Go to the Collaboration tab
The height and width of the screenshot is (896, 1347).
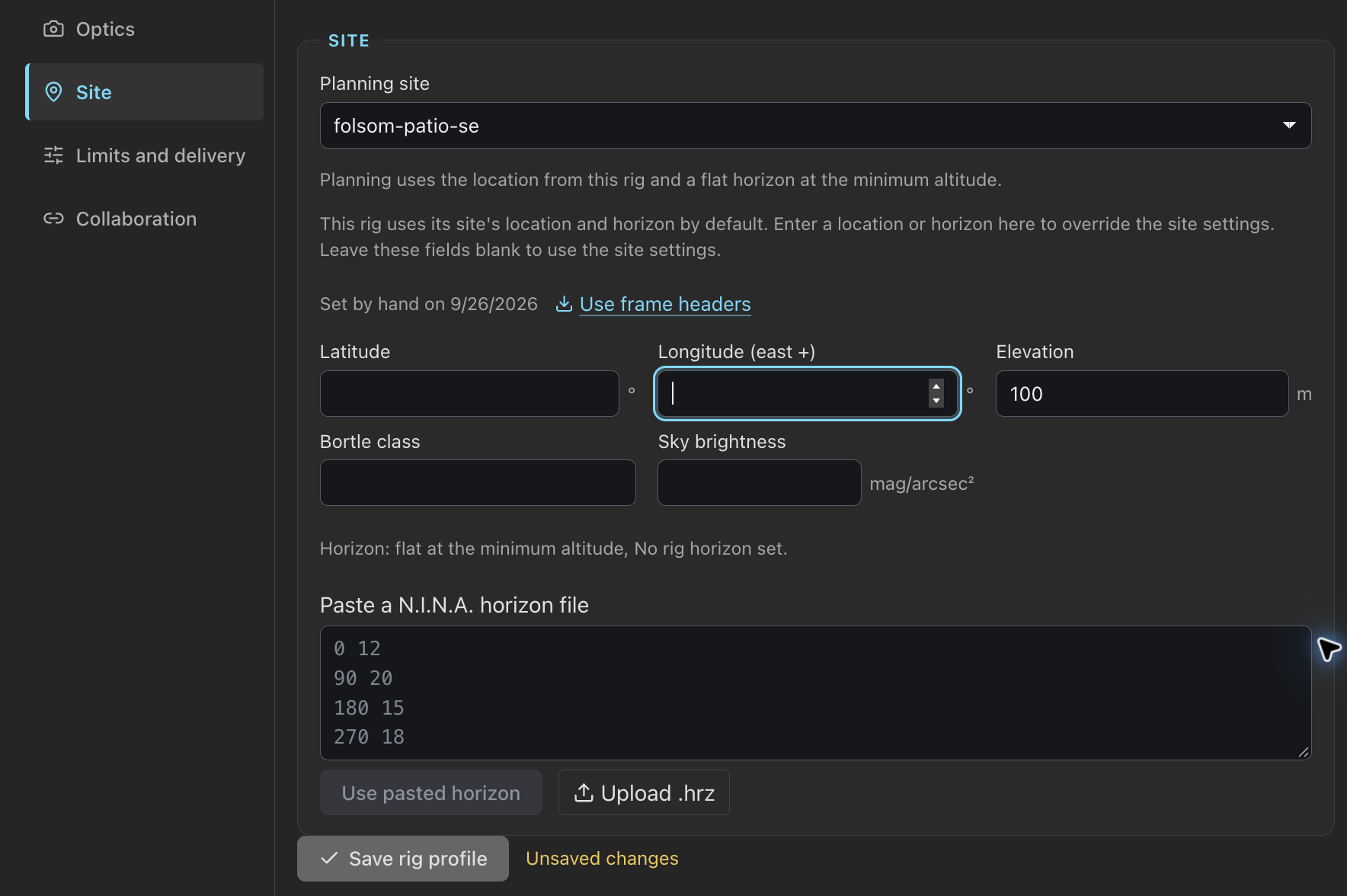click(x=144, y=219)
